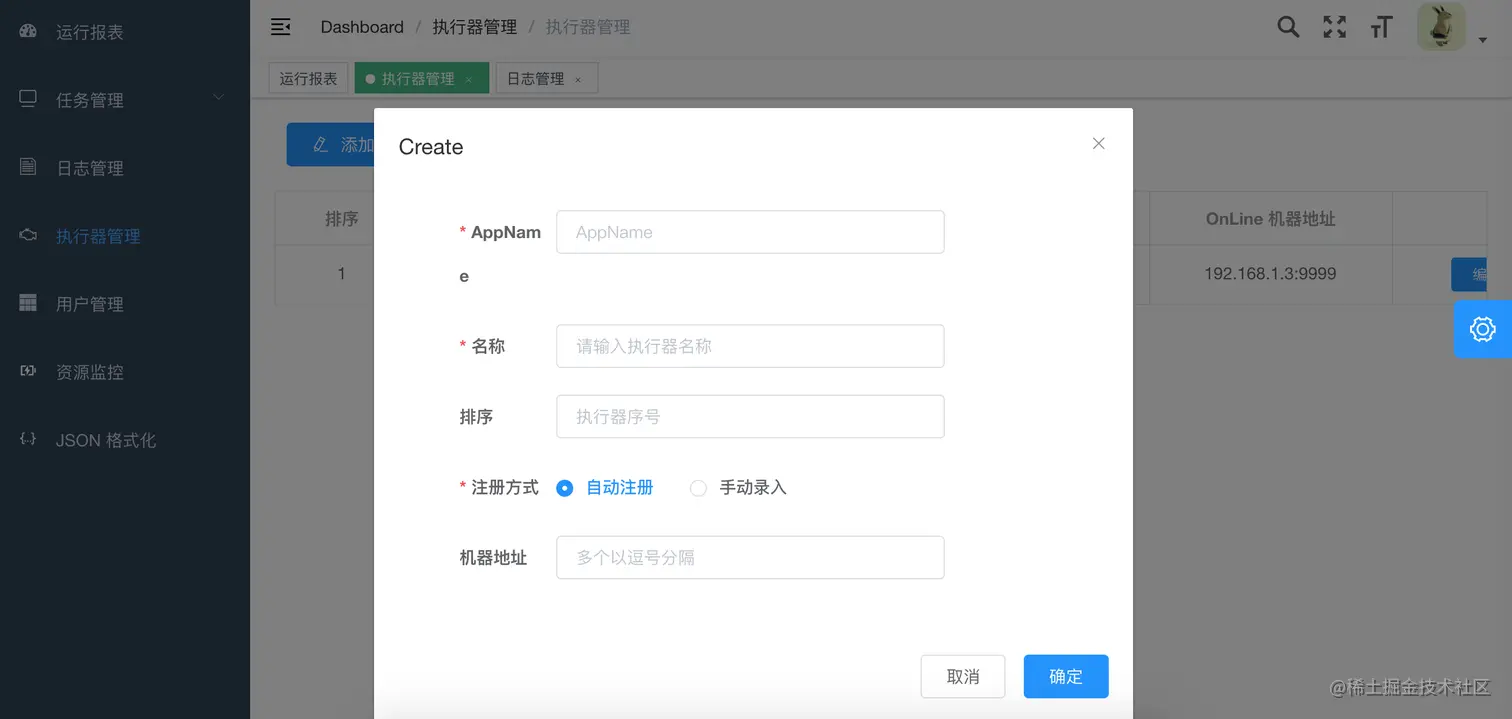
Task: Focus the 名称 executor name field
Action: (750, 346)
